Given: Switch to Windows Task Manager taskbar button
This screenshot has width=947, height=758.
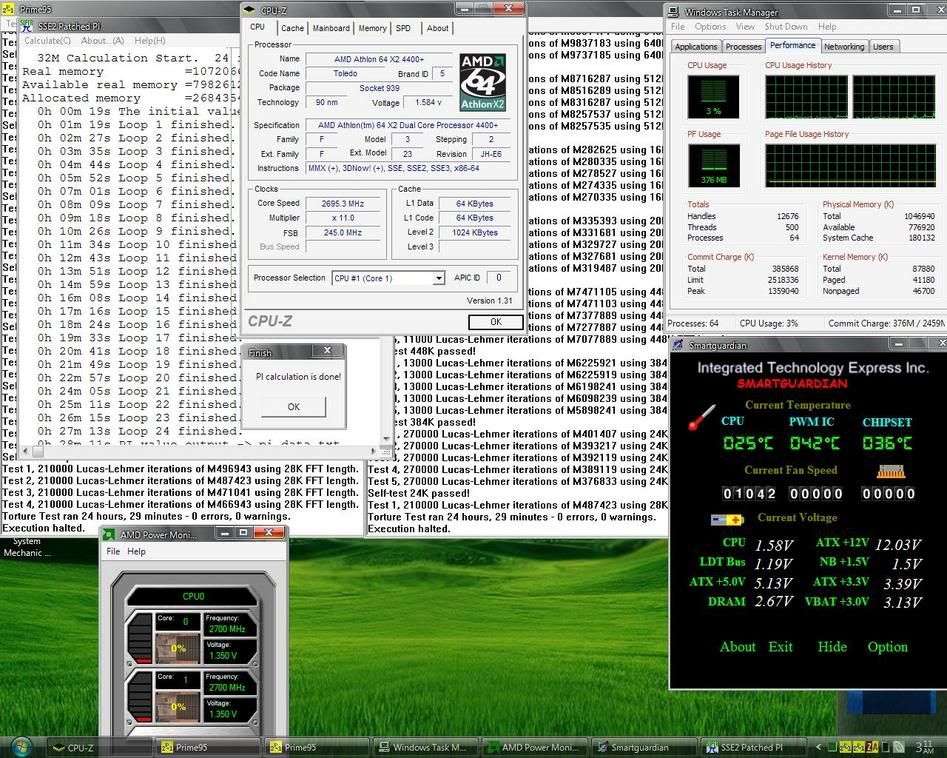Looking at the screenshot, I should tap(425, 748).
